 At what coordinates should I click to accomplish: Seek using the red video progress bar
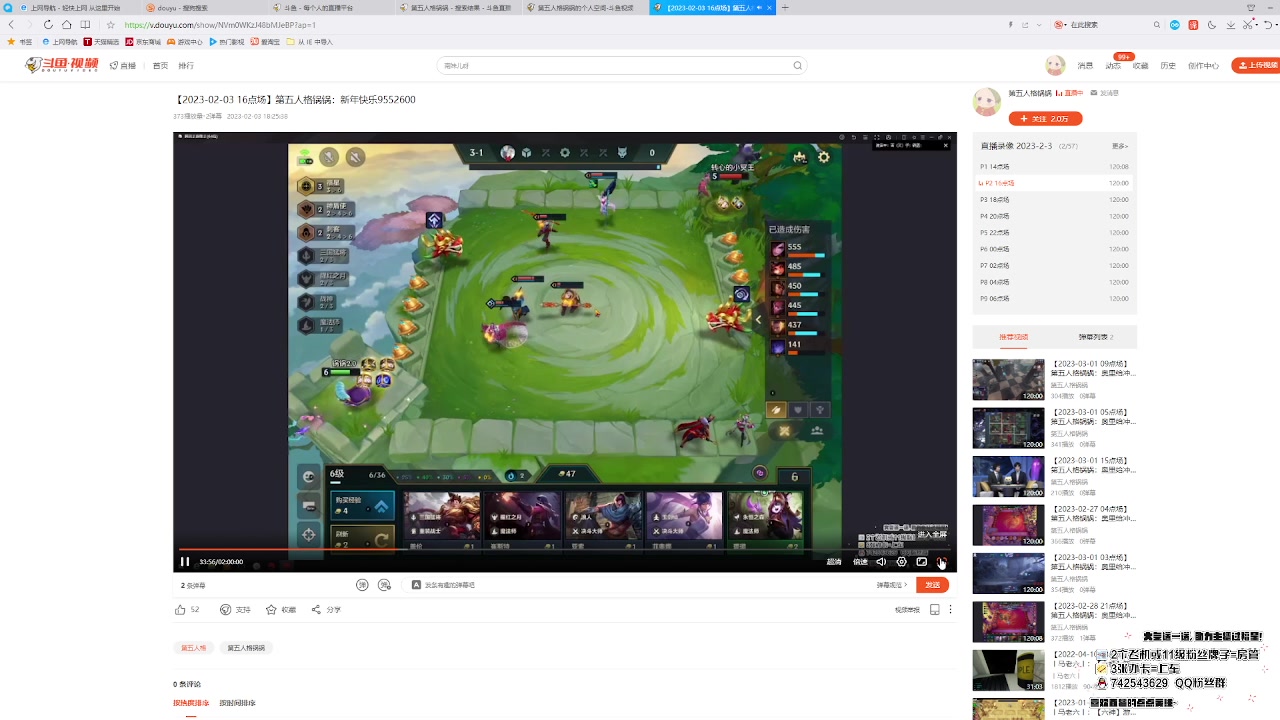pyautogui.click(x=565, y=549)
